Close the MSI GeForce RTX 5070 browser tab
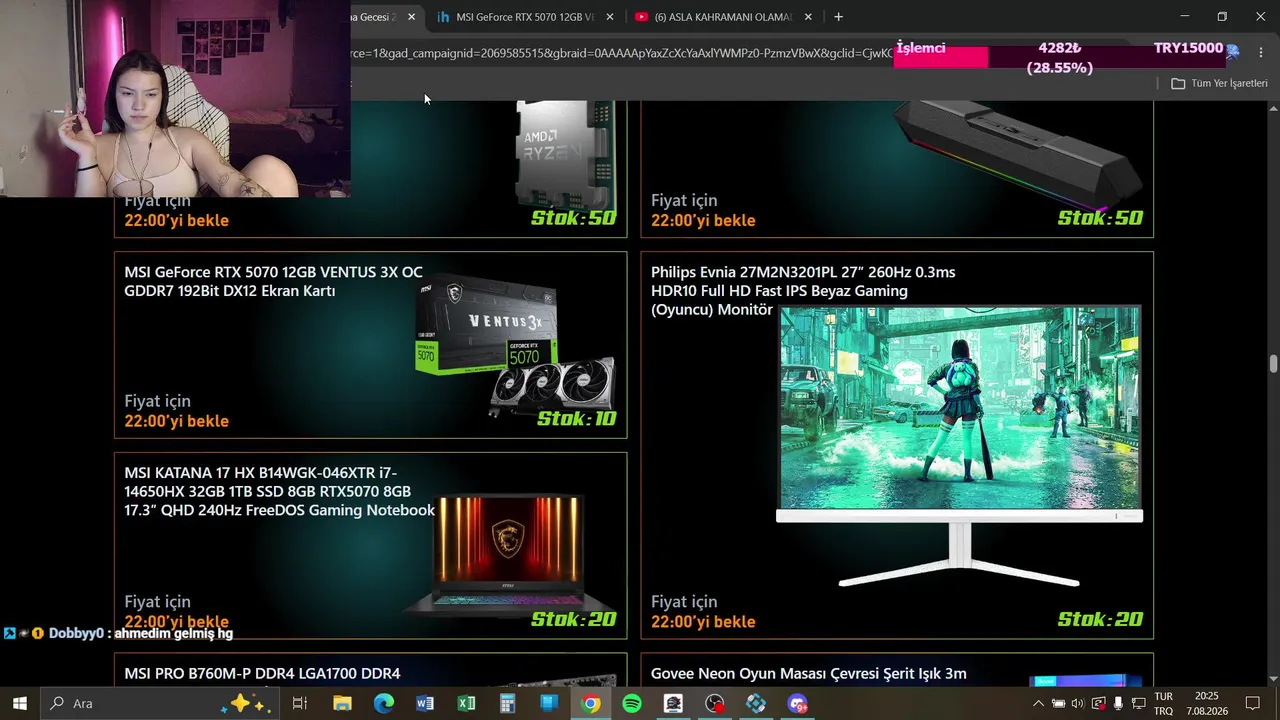Image resolution: width=1280 pixels, height=720 pixels. (610, 17)
